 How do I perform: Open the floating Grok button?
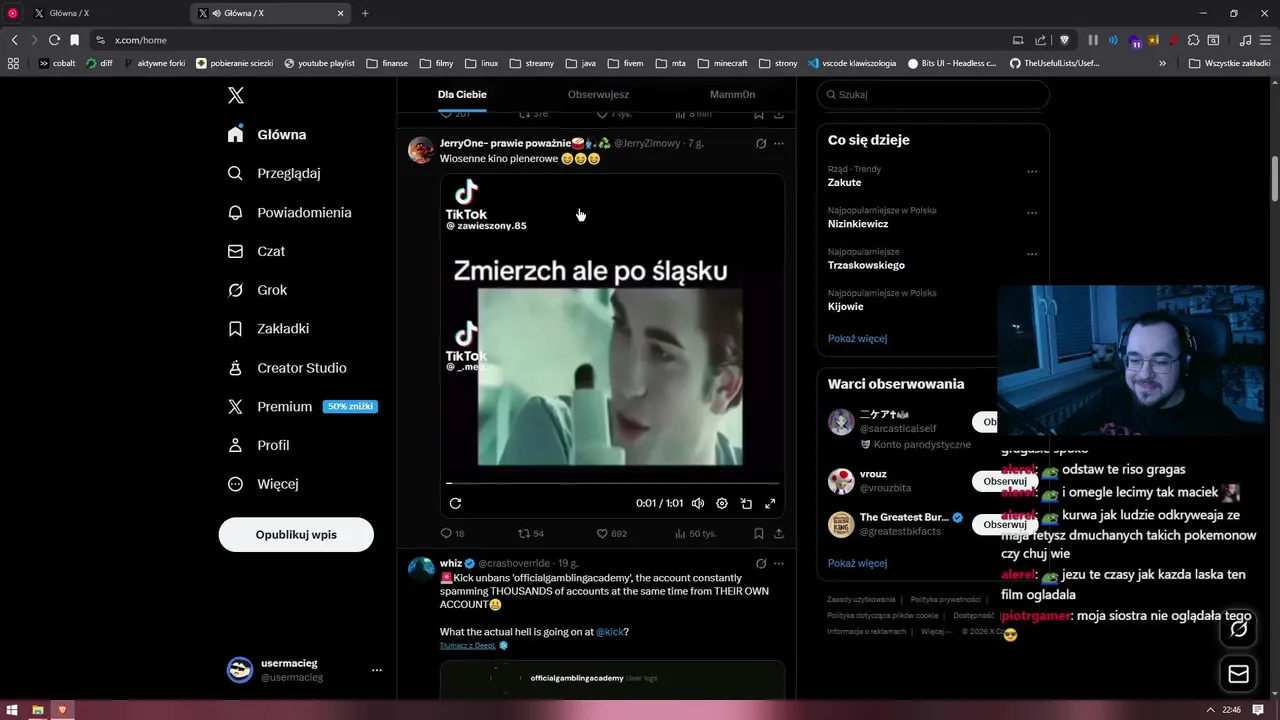(x=1239, y=628)
